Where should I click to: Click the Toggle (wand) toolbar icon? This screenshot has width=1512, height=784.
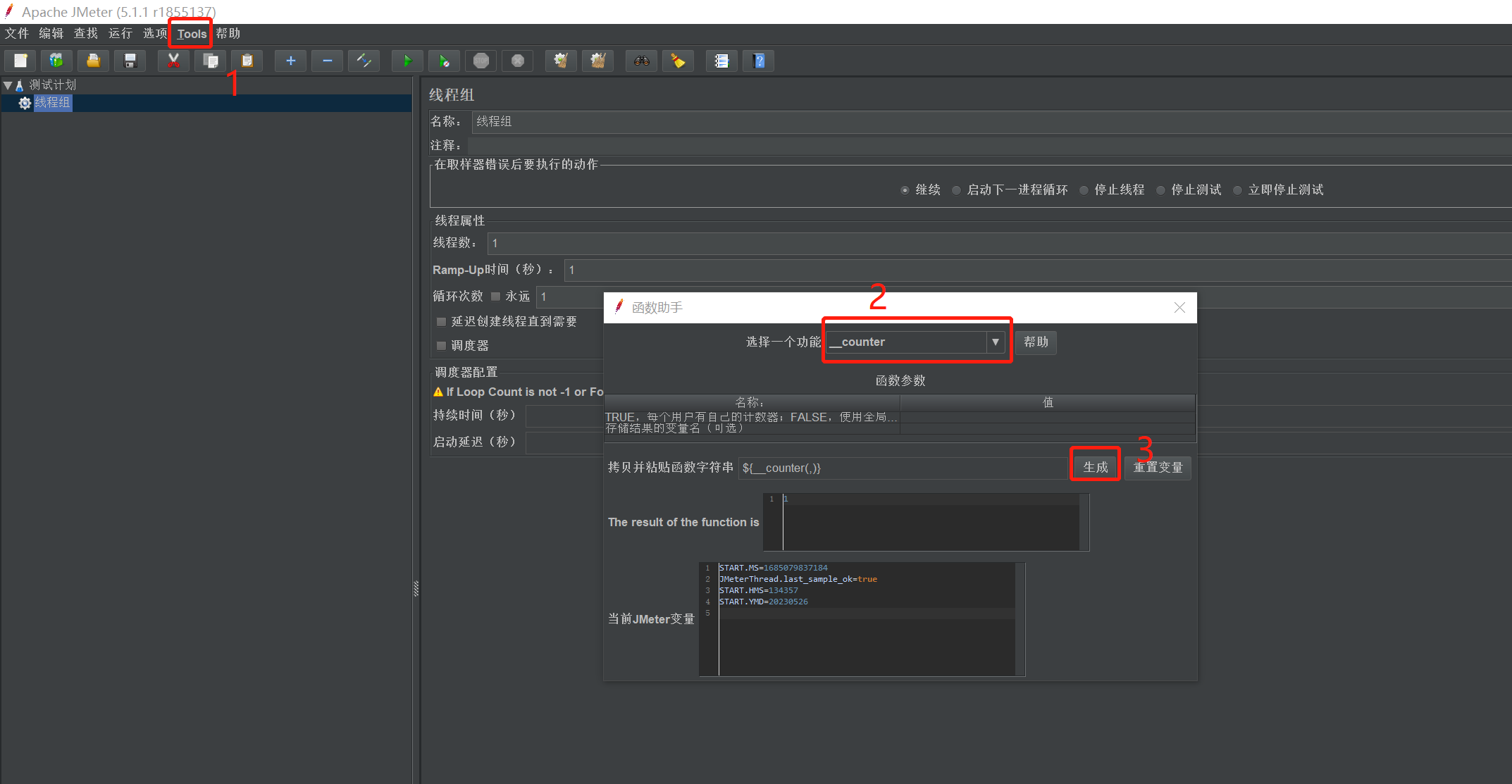364,61
